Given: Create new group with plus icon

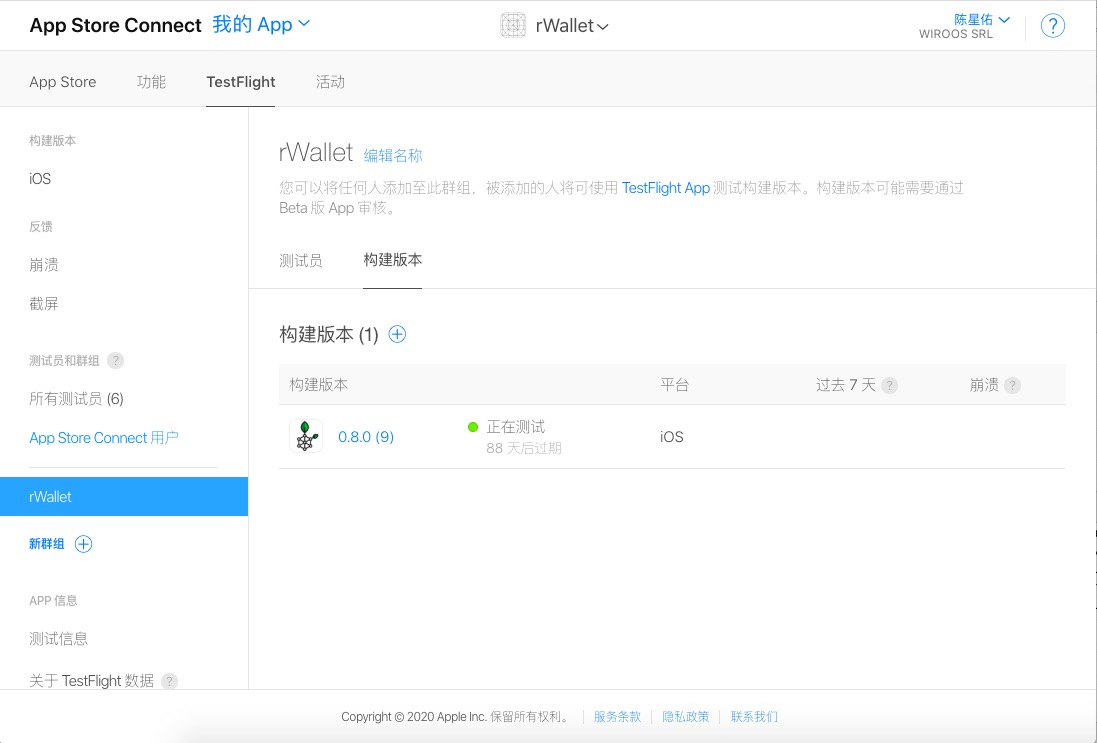Looking at the screenshot, I should click(83, 544).
